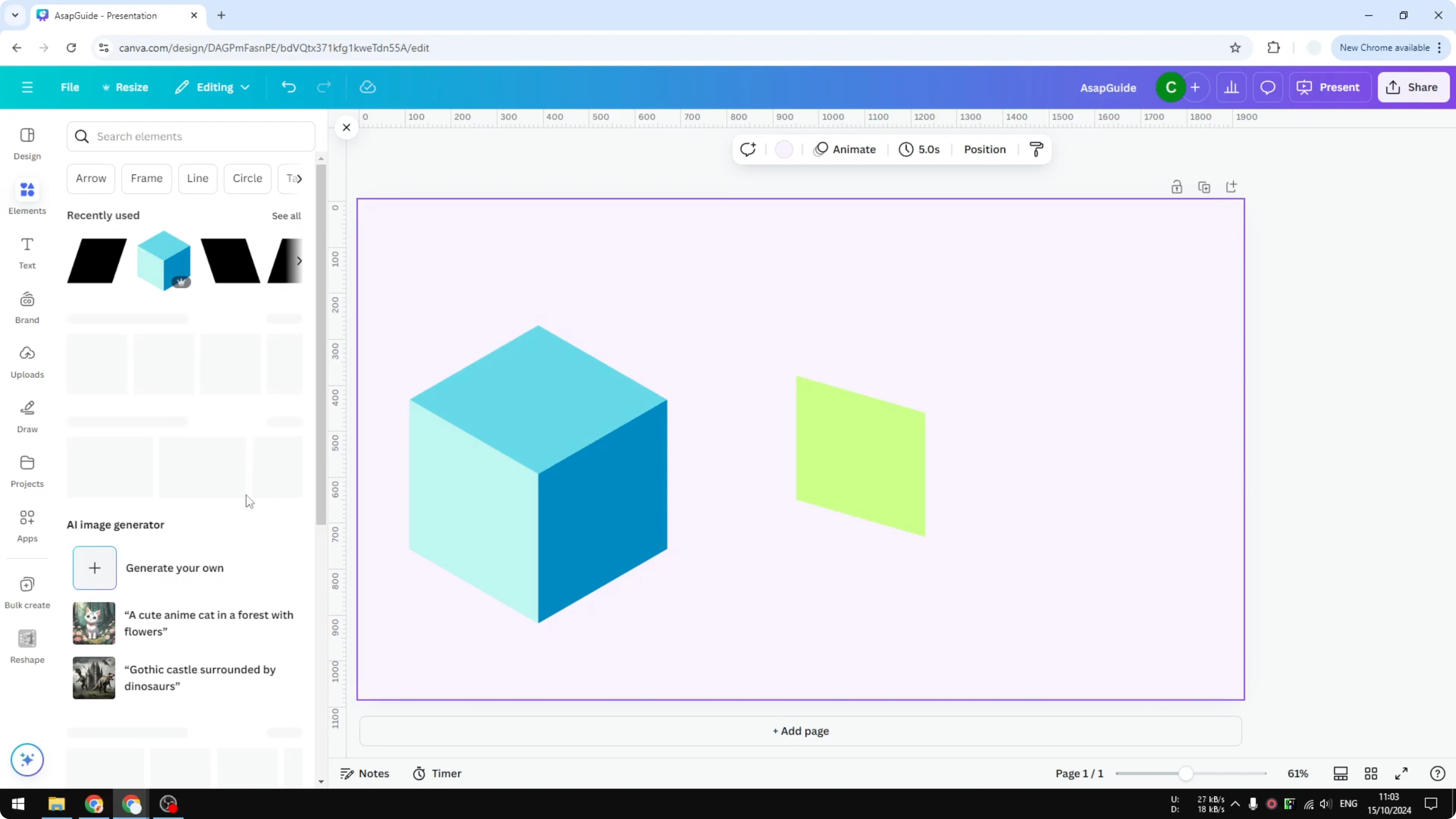Click the anime cat image thumbnail
Viewport: 1456px width, 819px height.
[93, 623]
